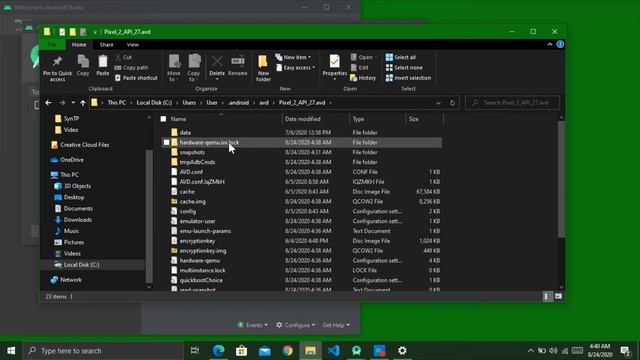The height and width of the screenshot is (360, 640).
Task: Select the snapshots folder
Action: (x=192, y=152)
